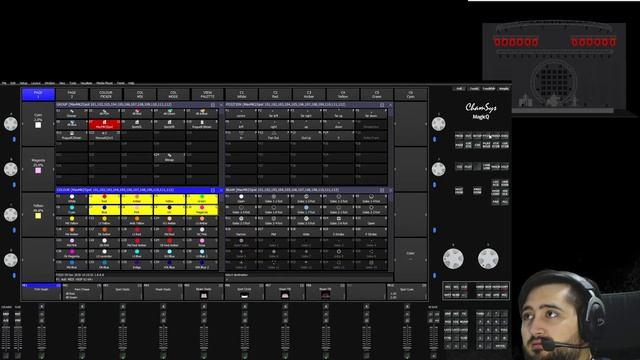This screenshot has width=640, height=360.
Task: Click the Magenta encoder wheel
Action: coord(11,169)
